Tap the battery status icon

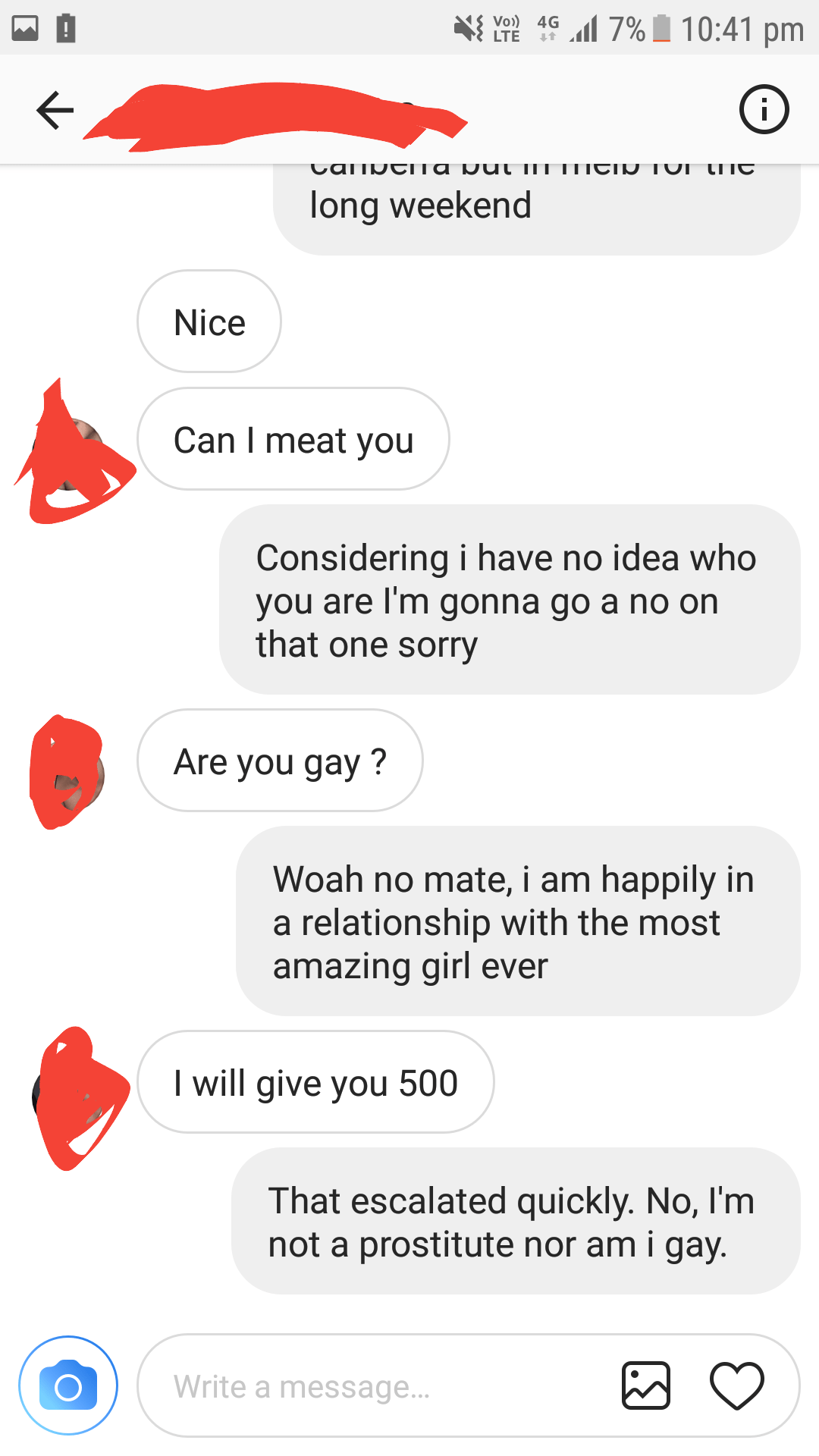[662, 29]
